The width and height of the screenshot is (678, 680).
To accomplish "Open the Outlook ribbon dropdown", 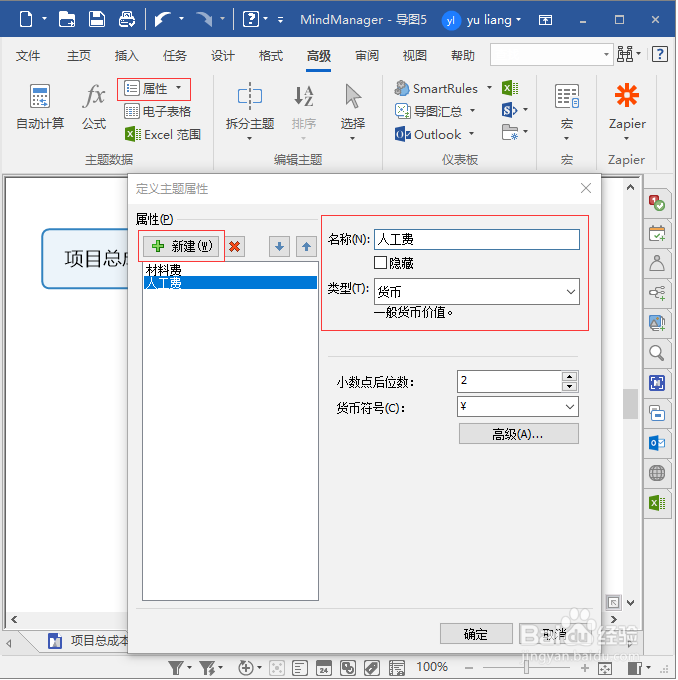I will 472,134.
